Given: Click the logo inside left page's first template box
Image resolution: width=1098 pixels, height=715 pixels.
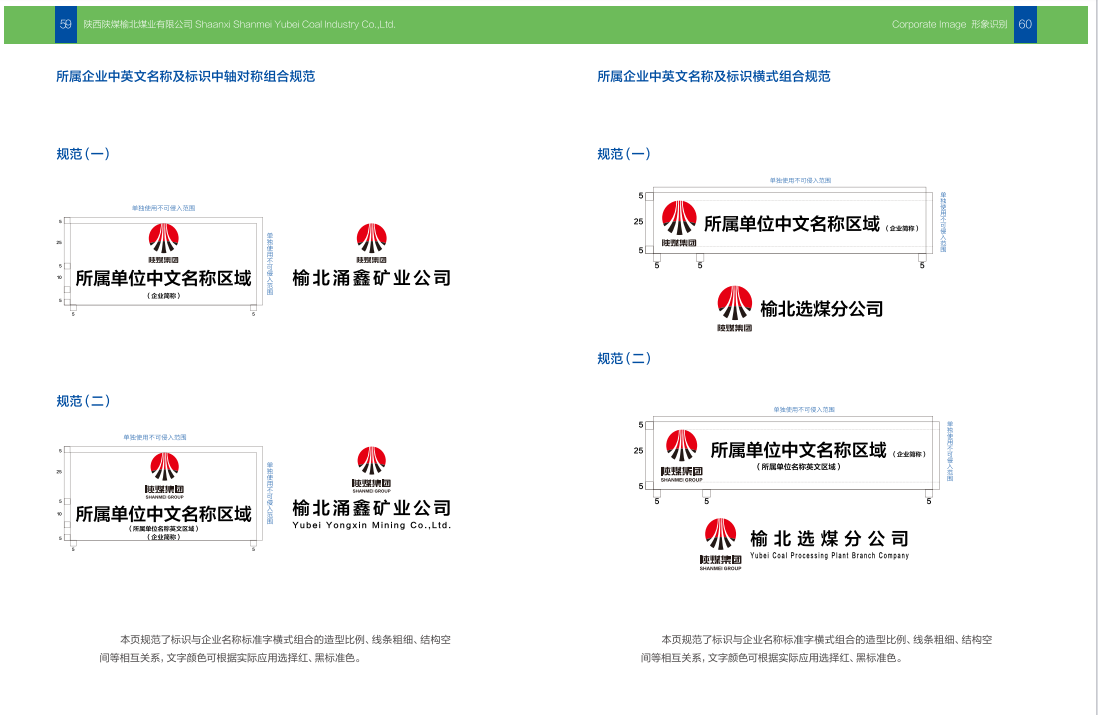Looking at the screenshot, I should (163, 242).
